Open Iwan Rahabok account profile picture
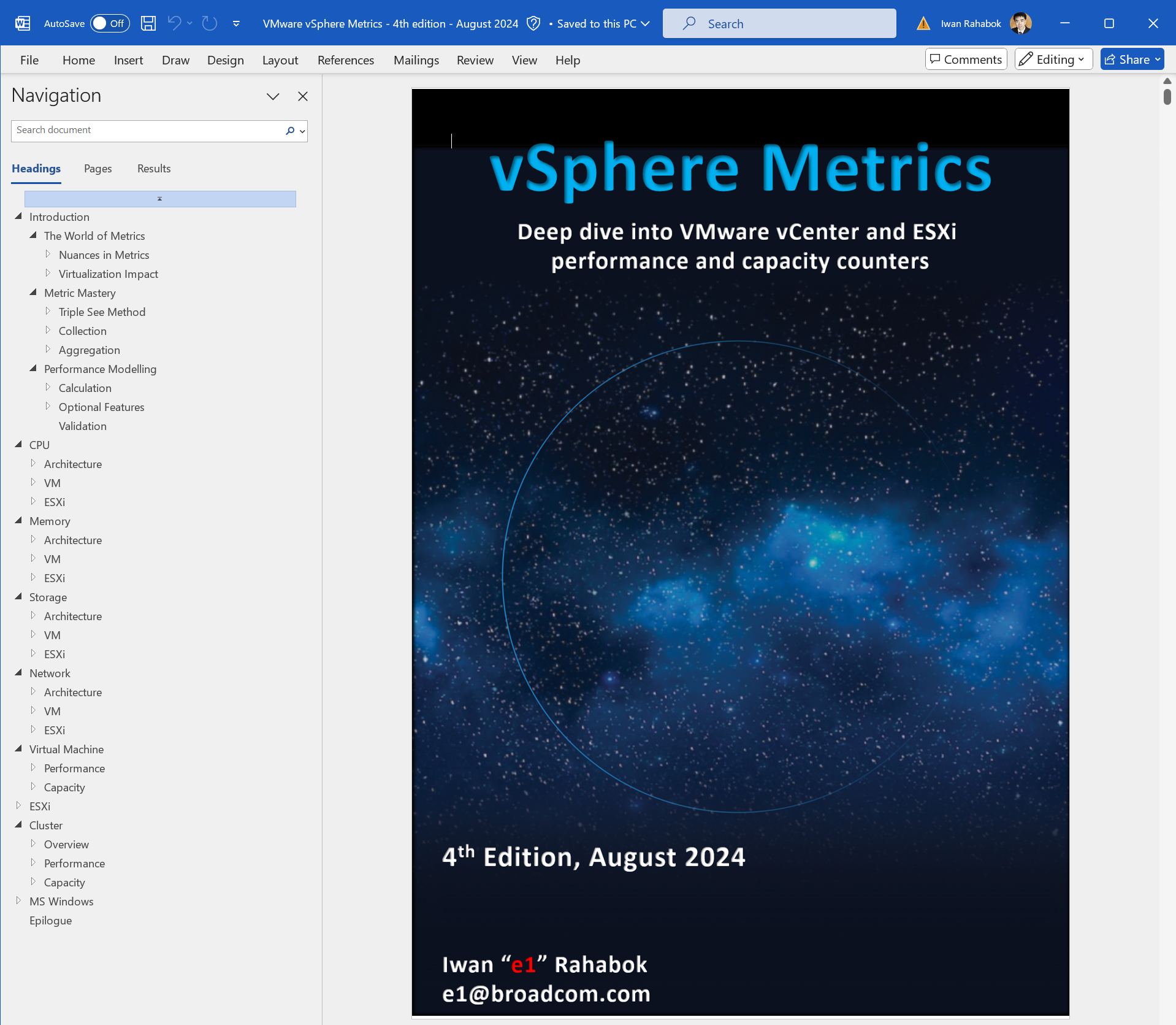 click(1020, 23)
